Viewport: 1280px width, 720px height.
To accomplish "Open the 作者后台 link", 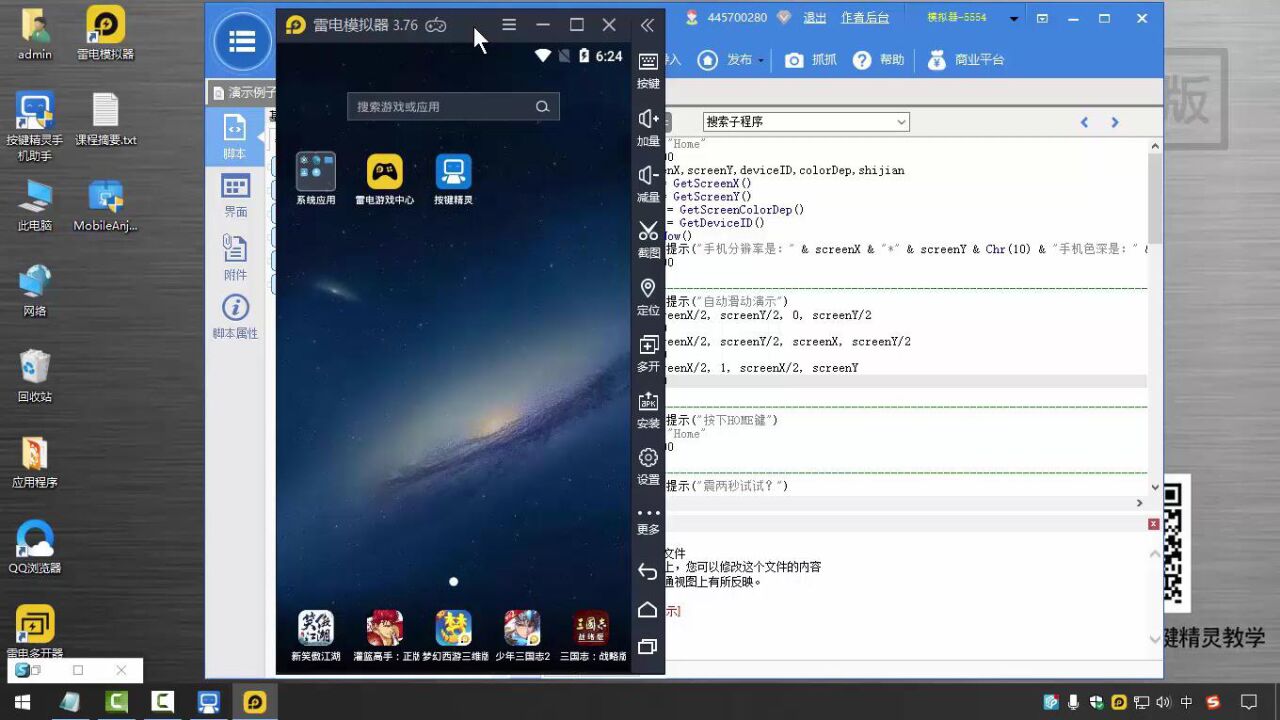I will pos(865,18).
